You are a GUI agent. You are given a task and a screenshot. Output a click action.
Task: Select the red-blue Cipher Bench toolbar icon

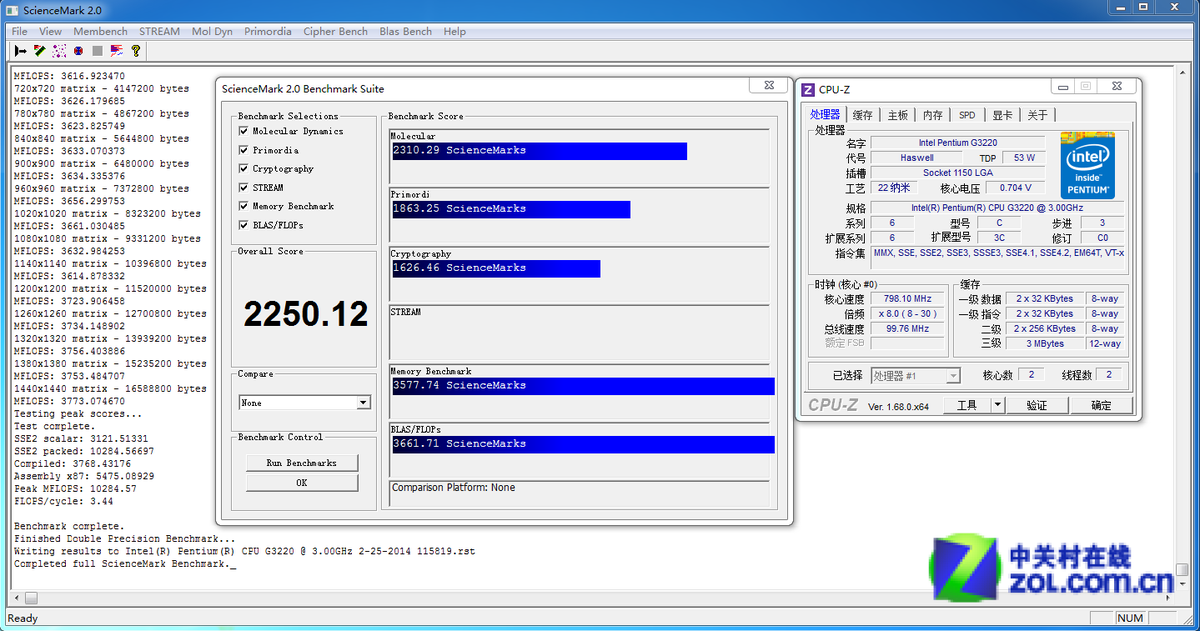click(x=78, y=50)
